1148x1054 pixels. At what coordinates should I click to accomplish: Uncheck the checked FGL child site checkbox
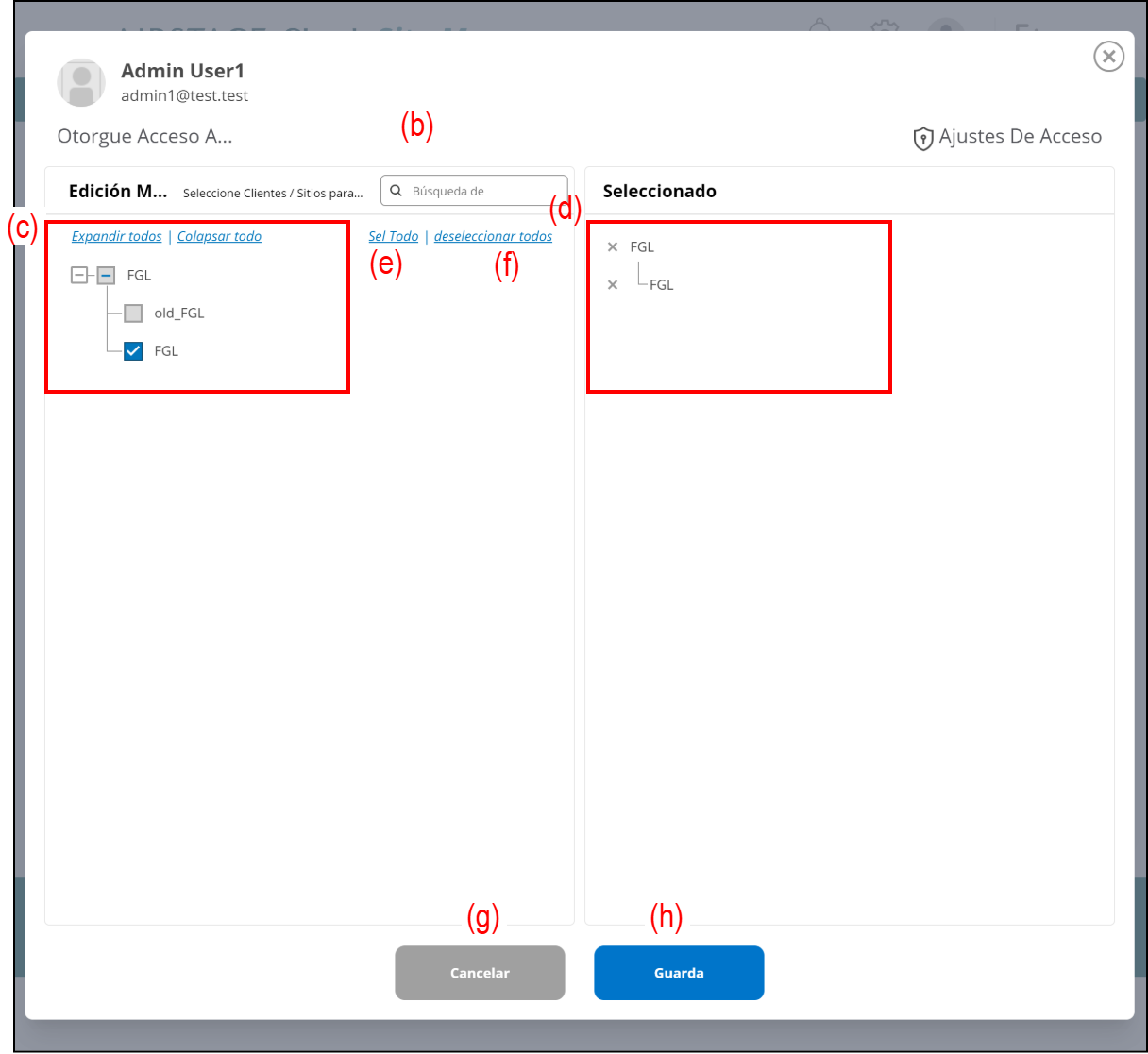tap(133, 351)
